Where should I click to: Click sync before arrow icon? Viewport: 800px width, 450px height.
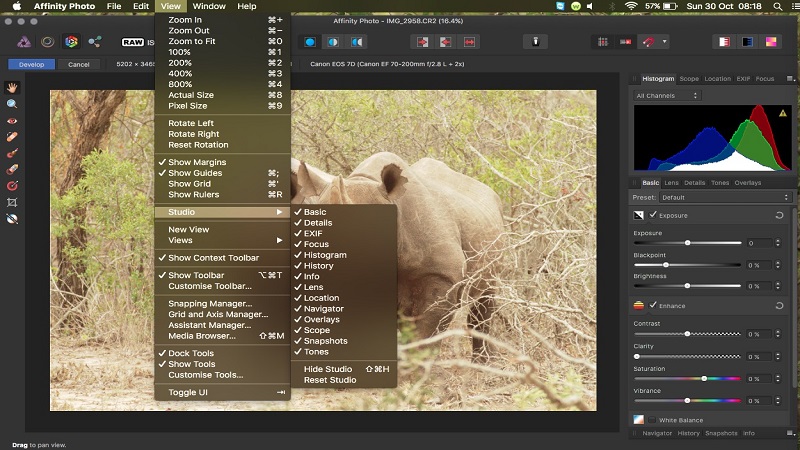point(422,42)
